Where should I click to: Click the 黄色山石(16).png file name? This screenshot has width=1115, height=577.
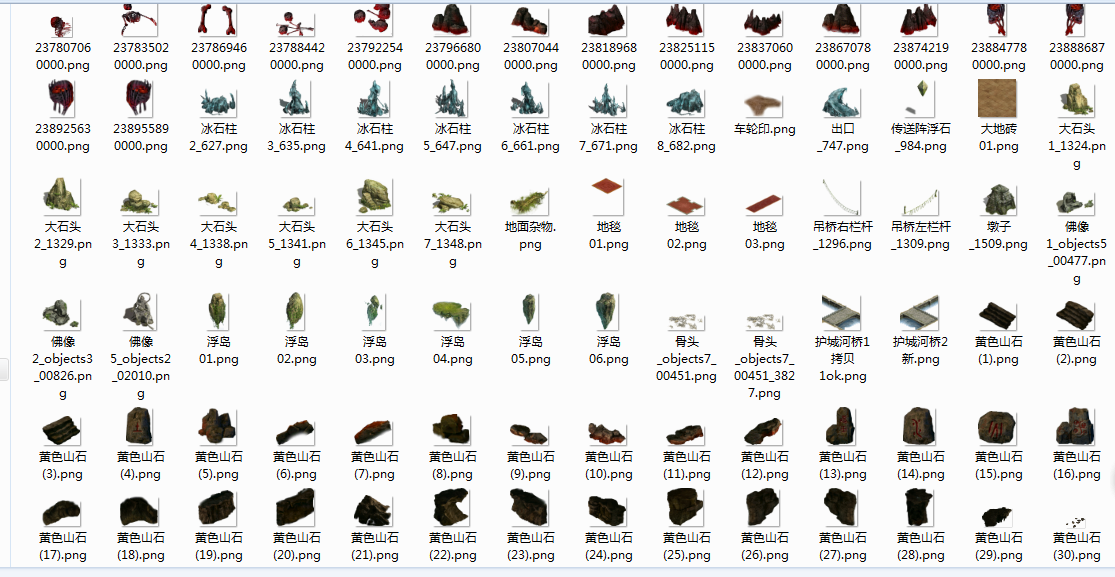pyautogui.click(x=1077, y=465)
